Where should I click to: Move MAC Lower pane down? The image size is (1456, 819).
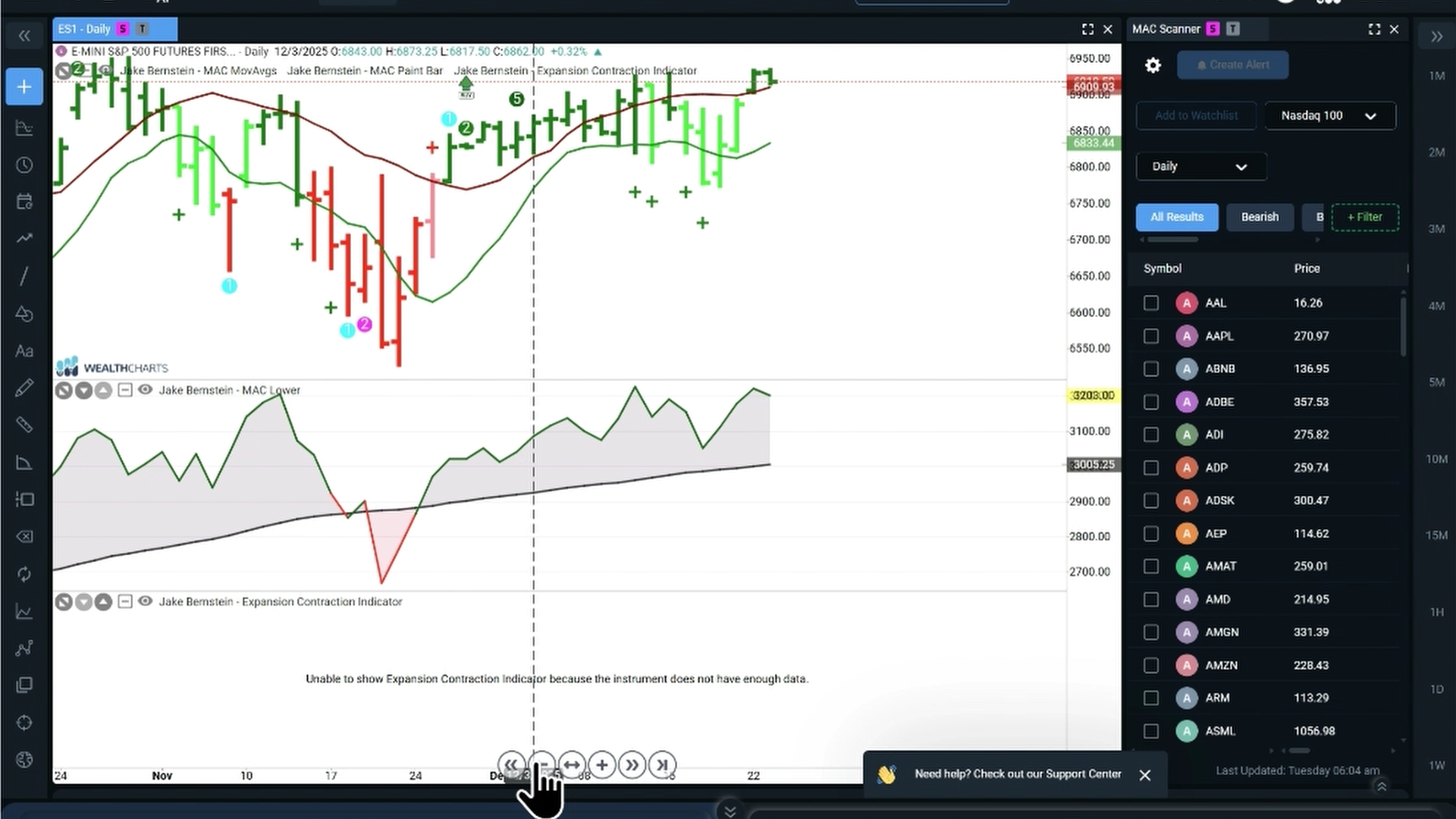click(x=83, y=391)
